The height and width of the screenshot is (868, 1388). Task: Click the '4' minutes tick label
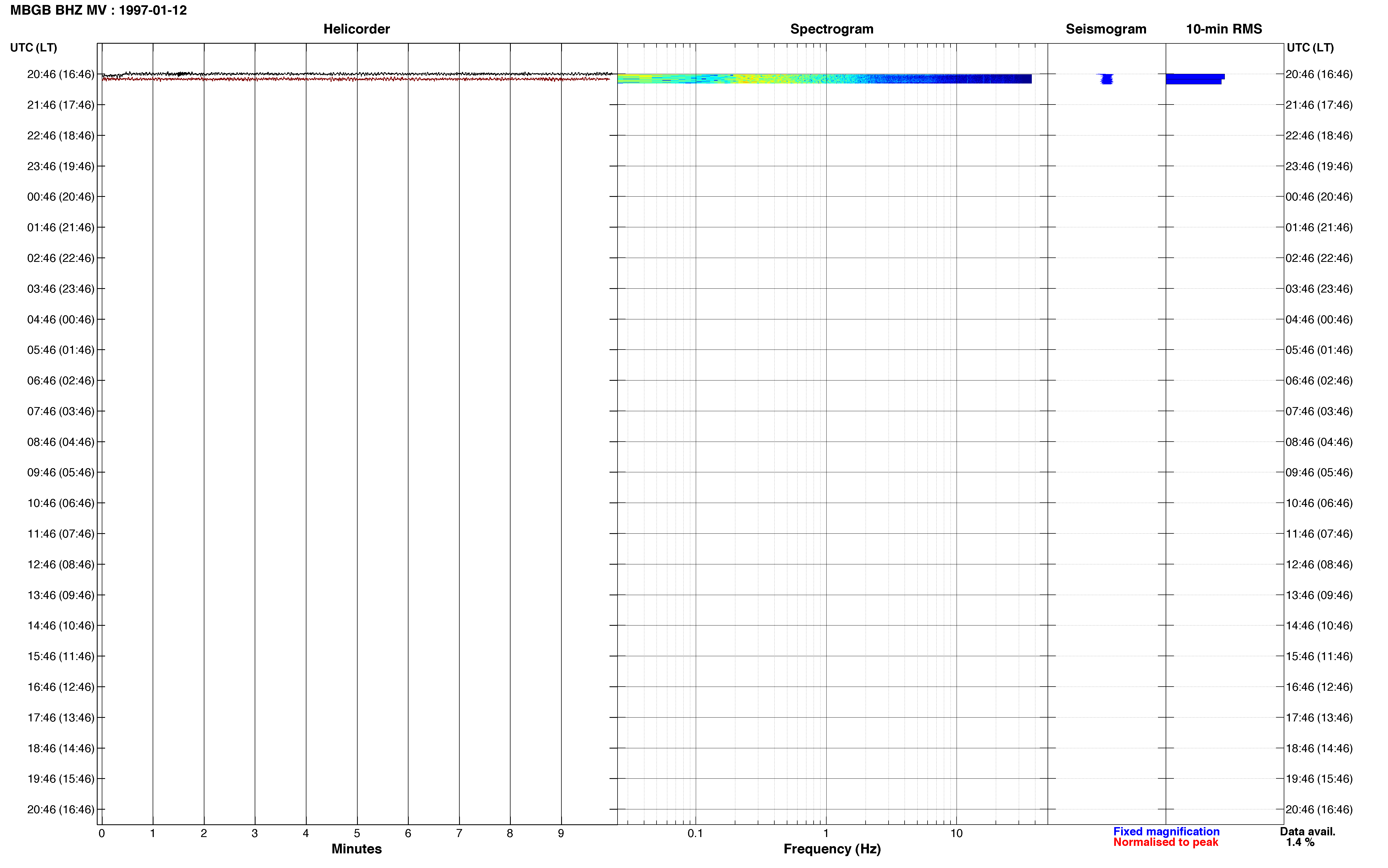(306, 833)
